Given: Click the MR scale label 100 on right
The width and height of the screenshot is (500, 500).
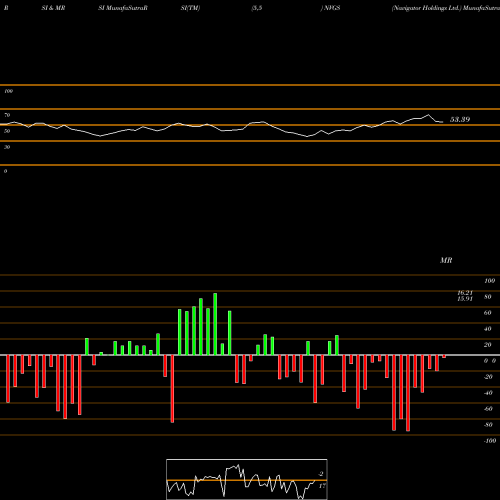Looking at the screenshot, I should [490, 281].
